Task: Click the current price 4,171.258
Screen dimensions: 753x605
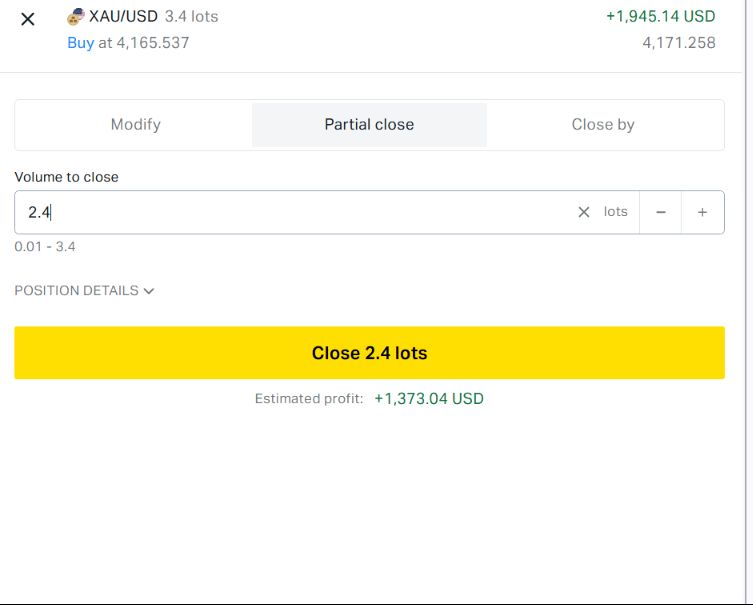Action: (679, 43)
